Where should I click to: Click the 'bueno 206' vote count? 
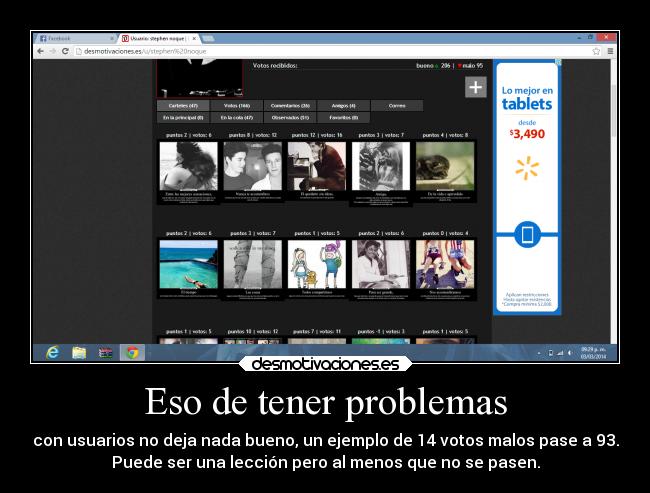click(x=433, y=66)
